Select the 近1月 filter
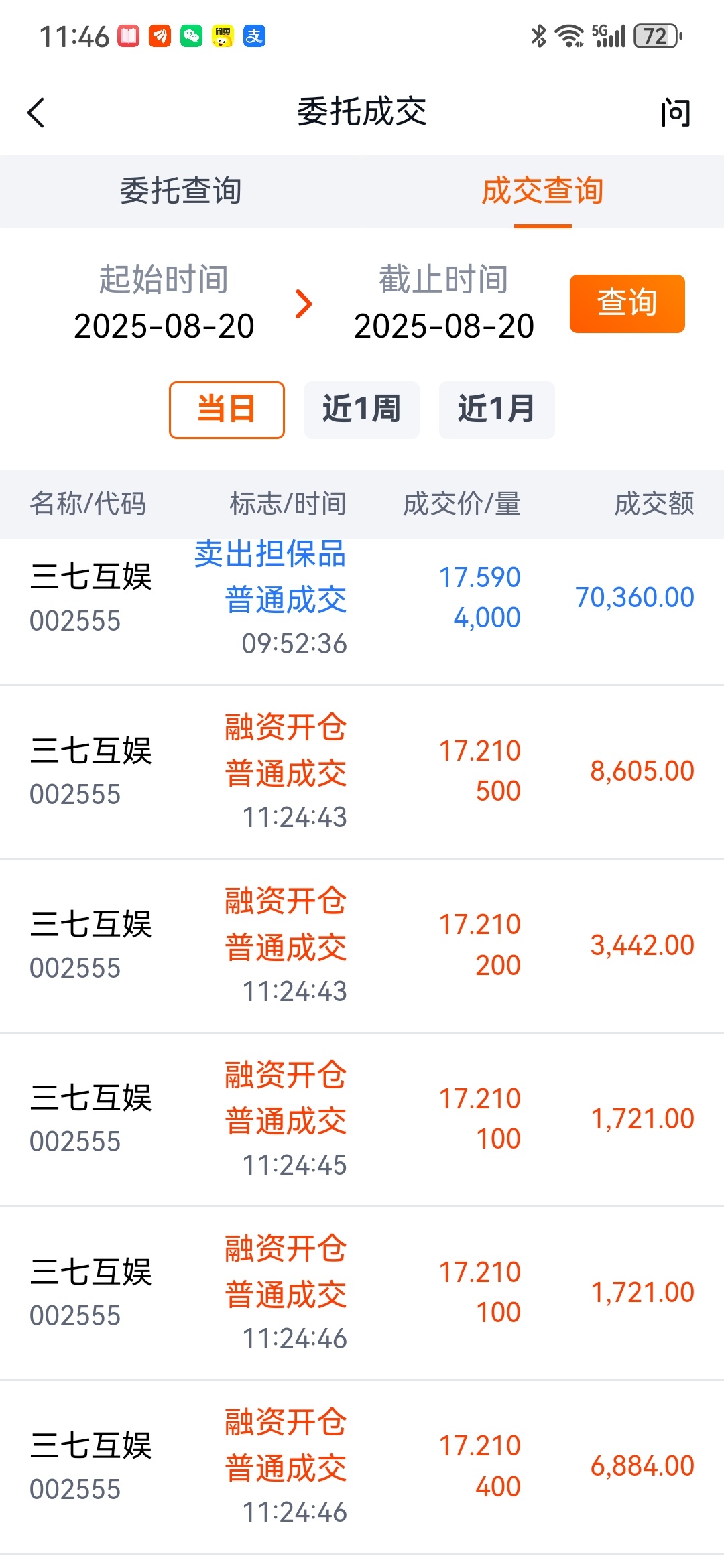 (497, 409)
